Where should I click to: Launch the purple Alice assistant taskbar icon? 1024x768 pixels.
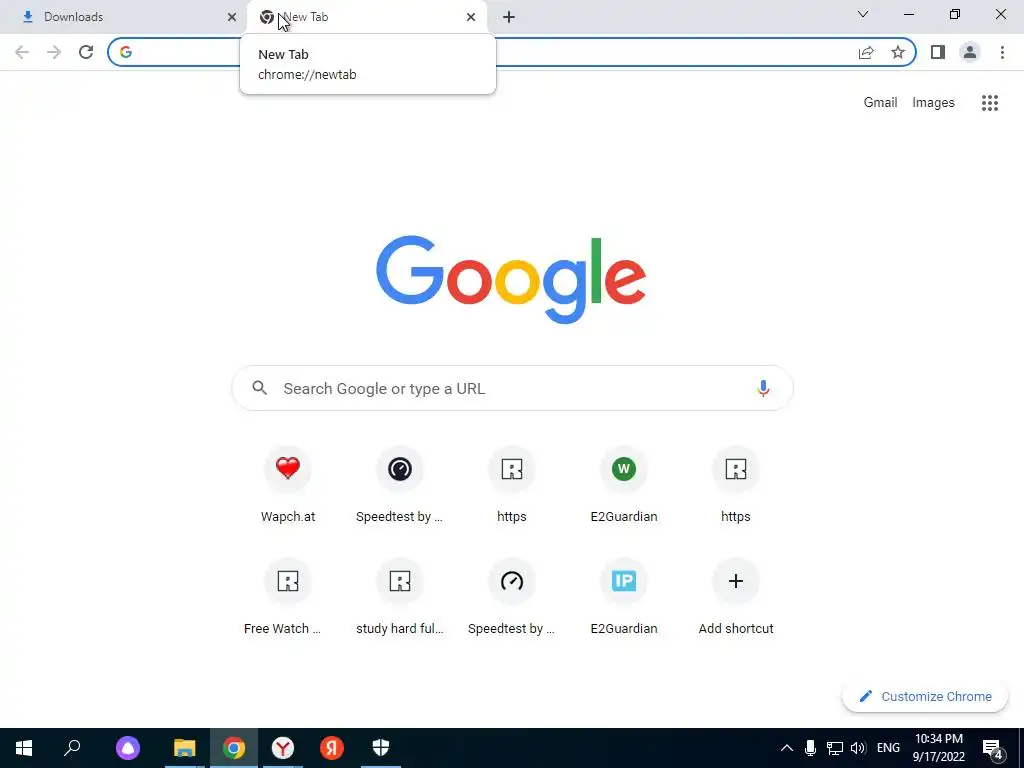tap(128, 748)
